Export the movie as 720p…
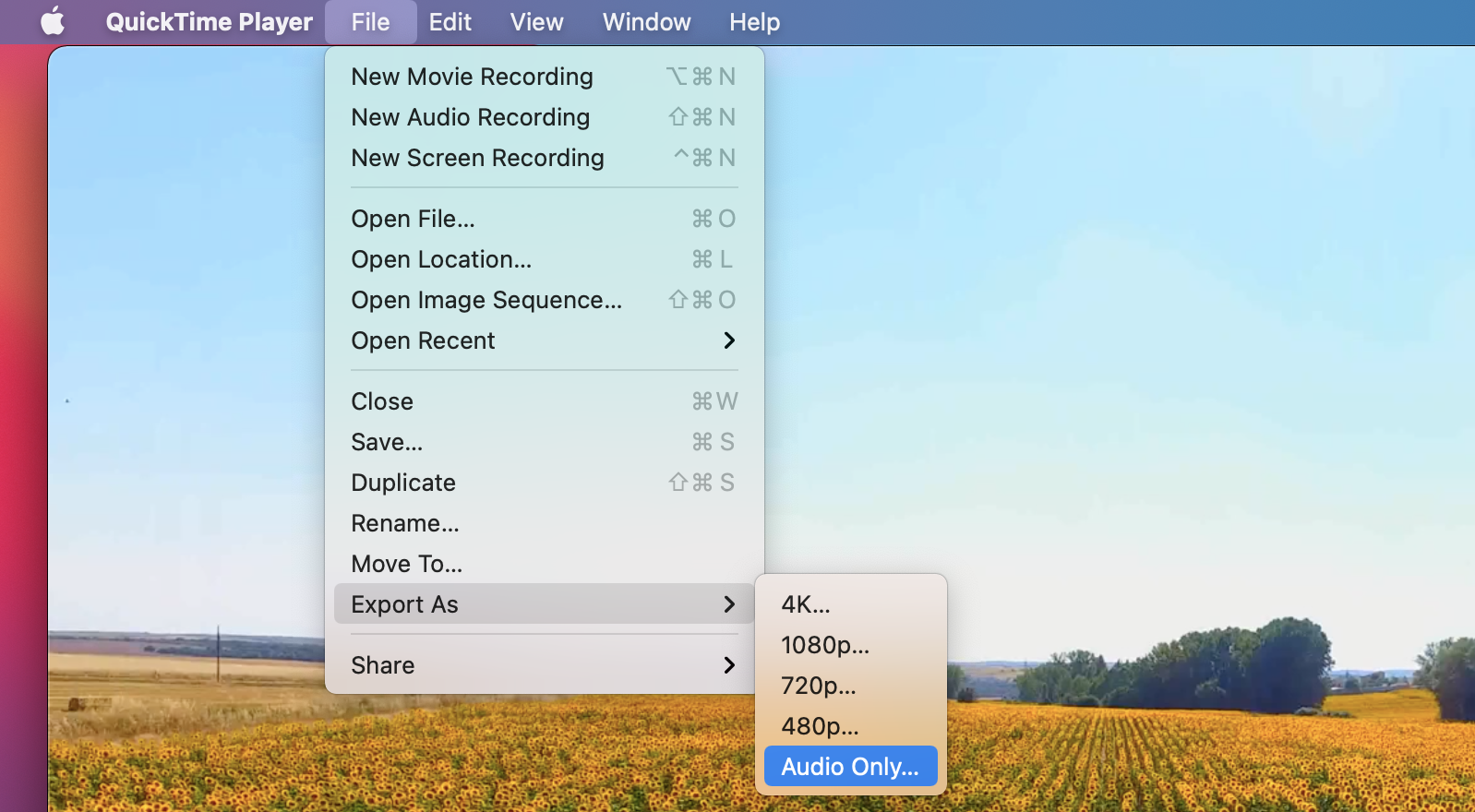1475x812 pixels. point(851,686)
